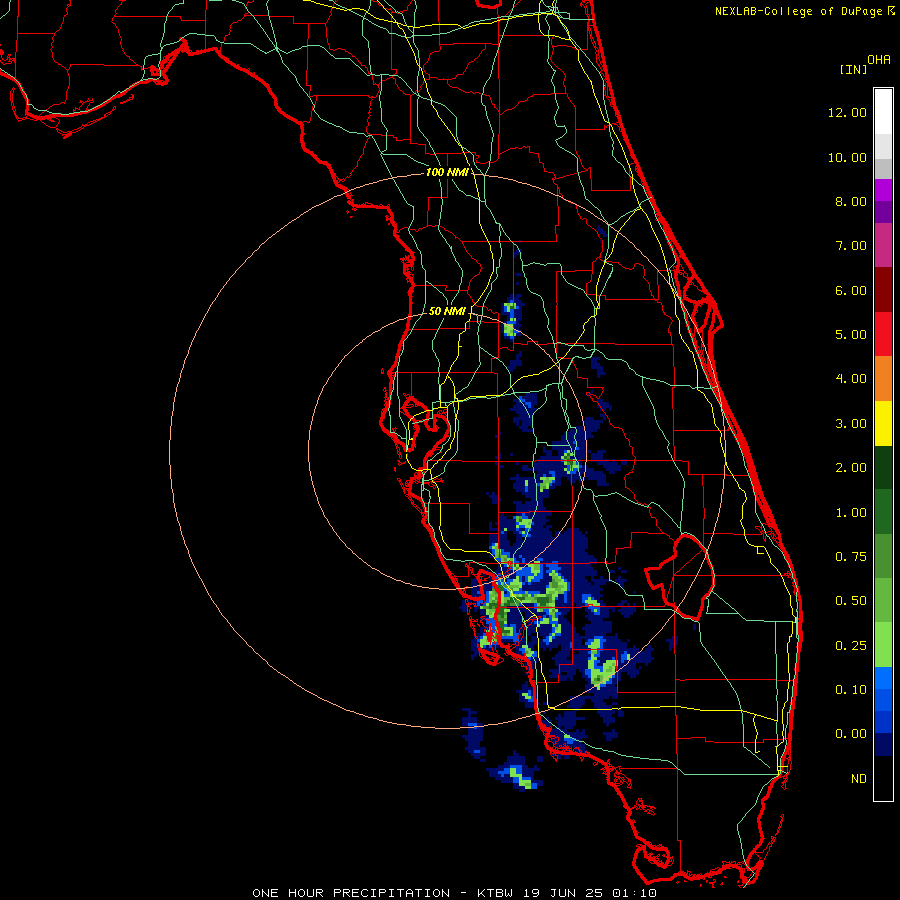900x900 pixels.
Task: Click the 3.00 inch legend label
Action: click(850, 424)
